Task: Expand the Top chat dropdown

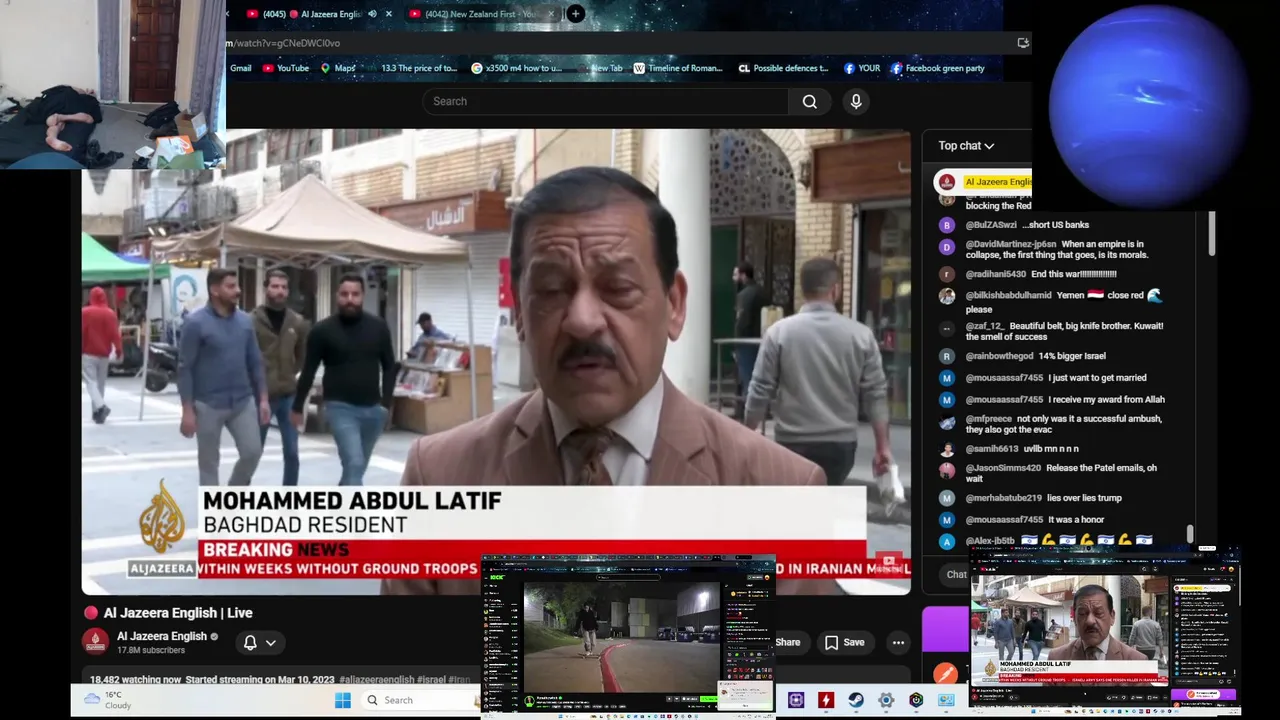Action: 966,146
